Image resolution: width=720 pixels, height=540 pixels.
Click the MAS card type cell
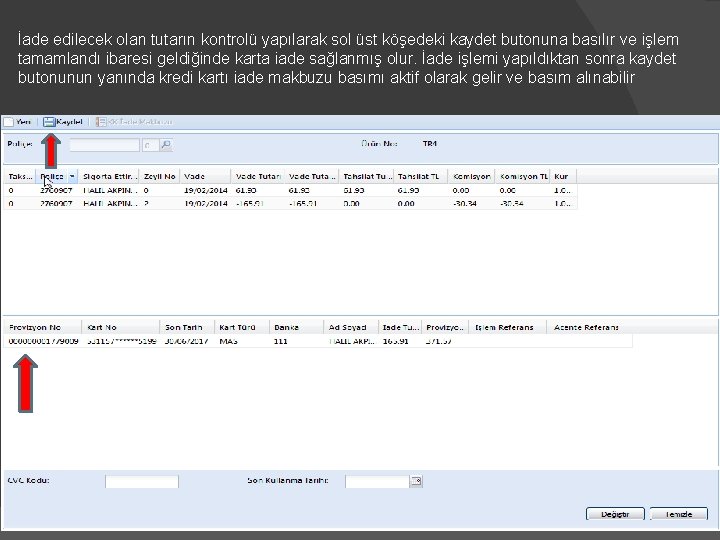tap(229, 341)
